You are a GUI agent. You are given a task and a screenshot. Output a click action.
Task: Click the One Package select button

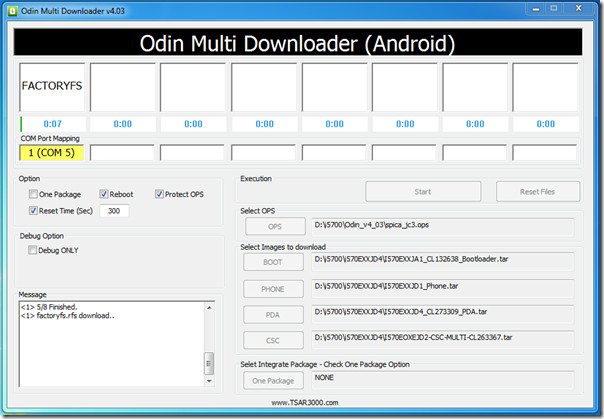tap(273, 381)
